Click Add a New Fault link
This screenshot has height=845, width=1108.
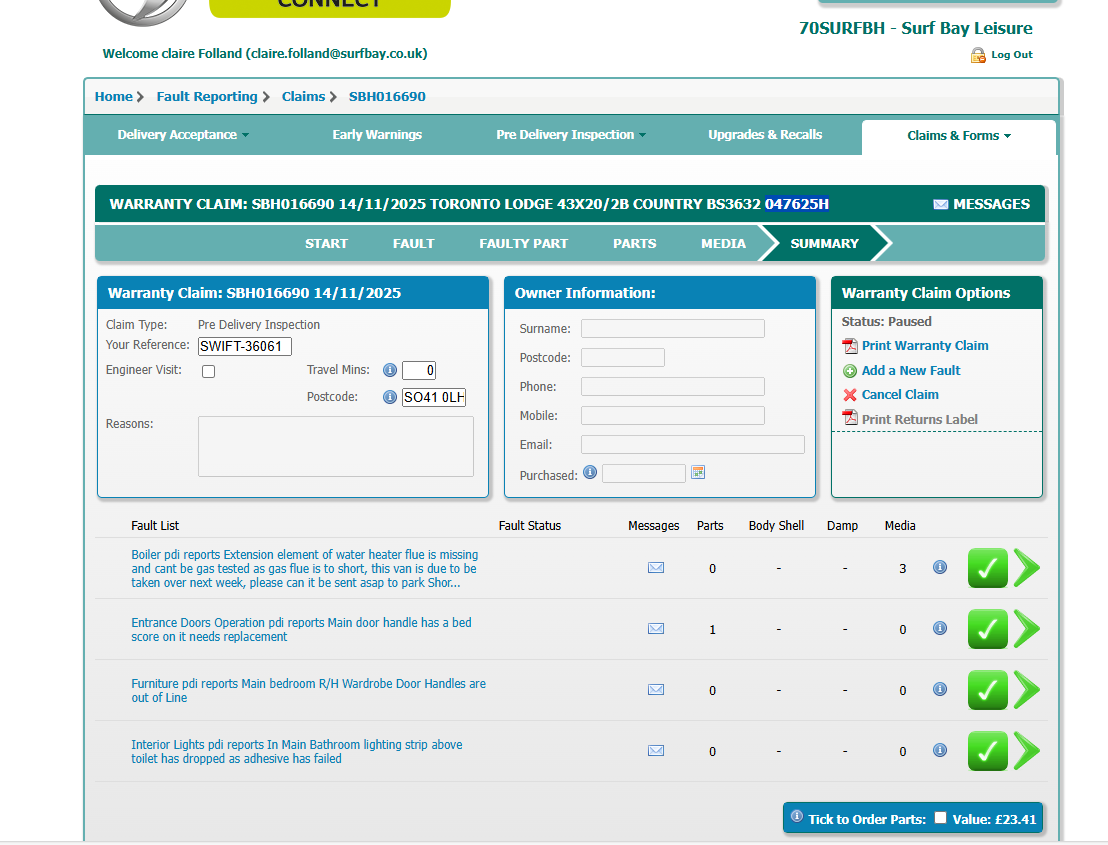[x=911, y=370]
